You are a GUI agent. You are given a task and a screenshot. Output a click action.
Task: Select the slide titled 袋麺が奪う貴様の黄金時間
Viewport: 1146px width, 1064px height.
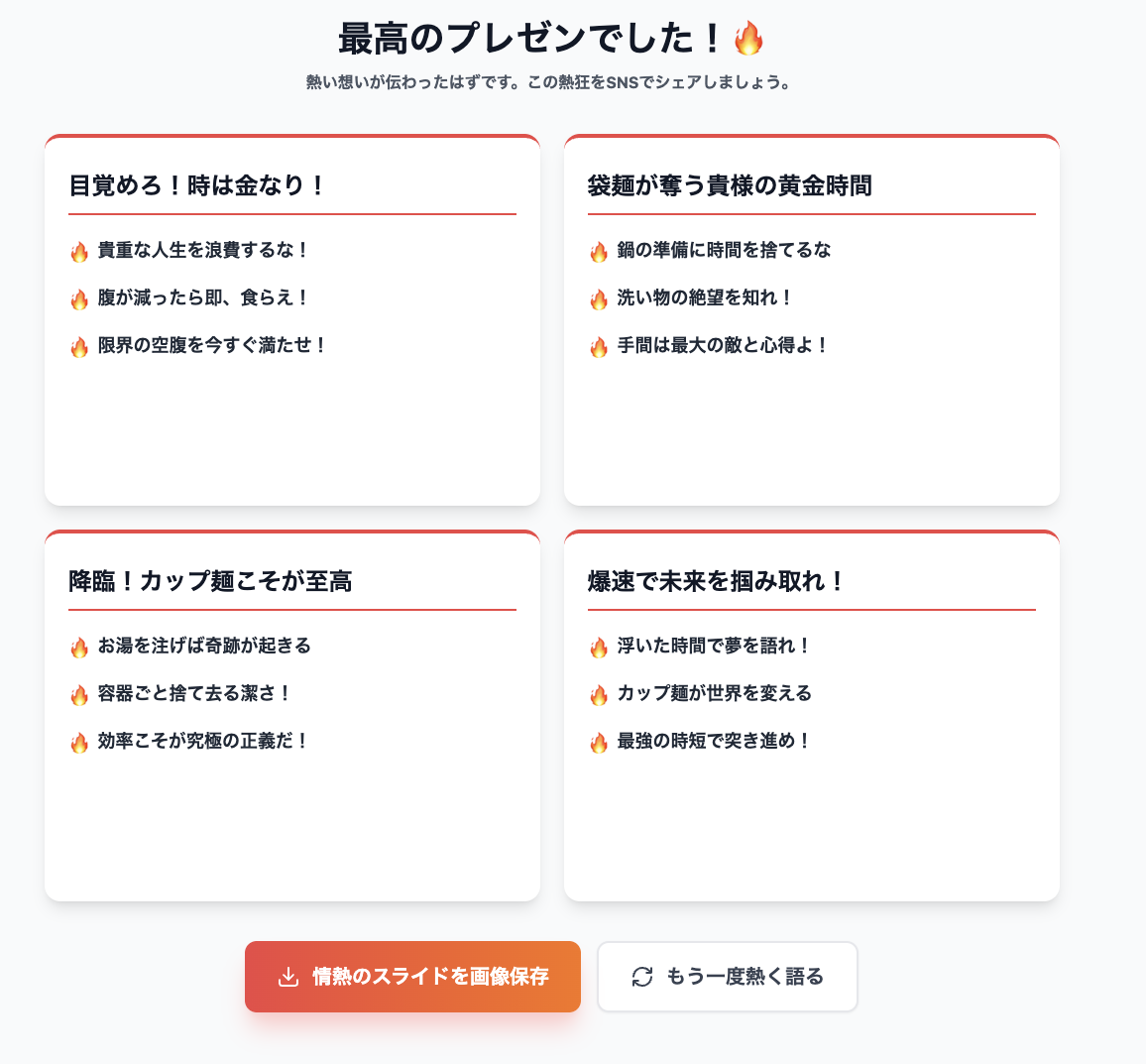coord(812,320)
